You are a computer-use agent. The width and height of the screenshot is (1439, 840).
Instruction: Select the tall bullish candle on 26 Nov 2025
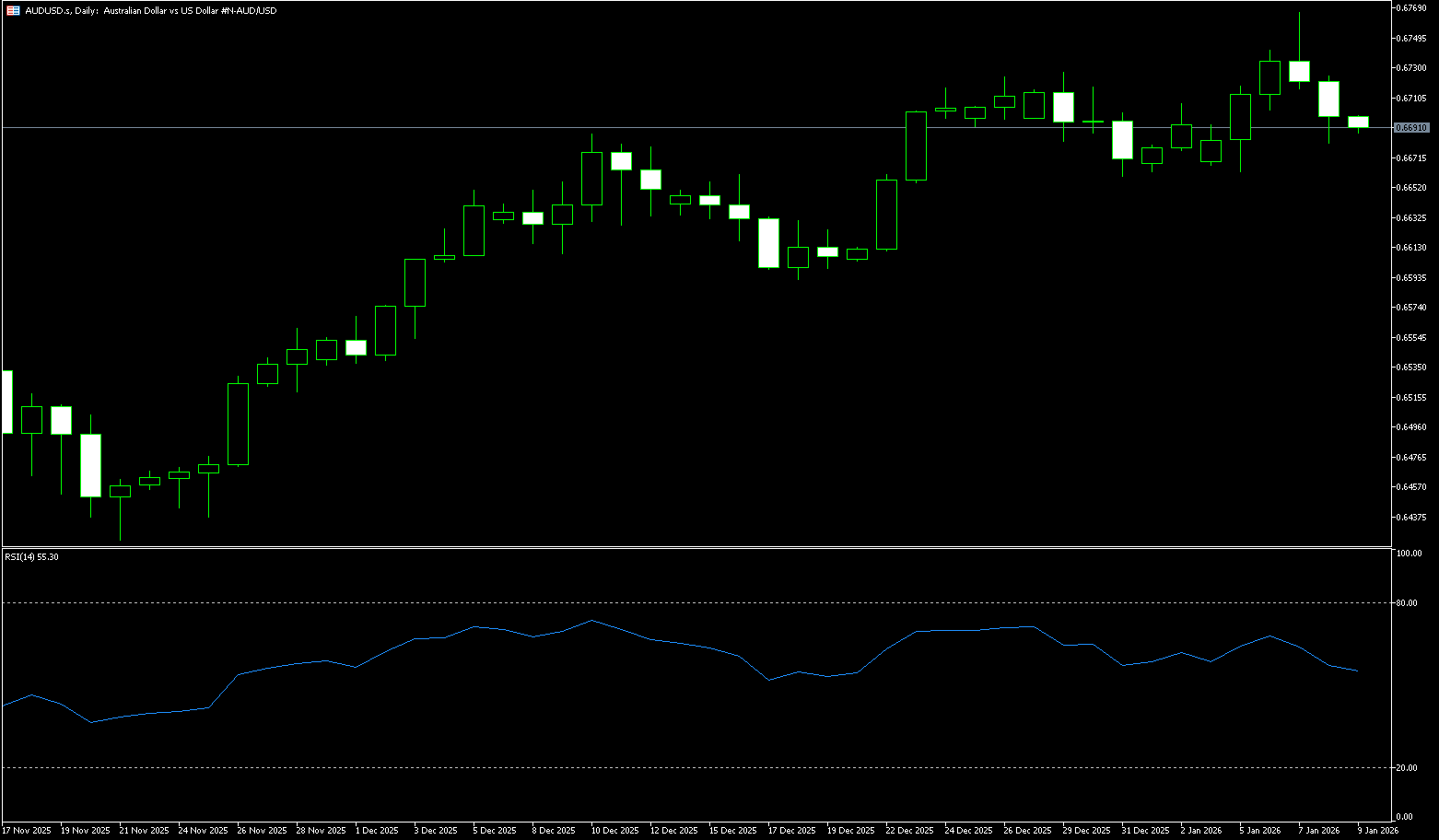(x=238, y=424)
